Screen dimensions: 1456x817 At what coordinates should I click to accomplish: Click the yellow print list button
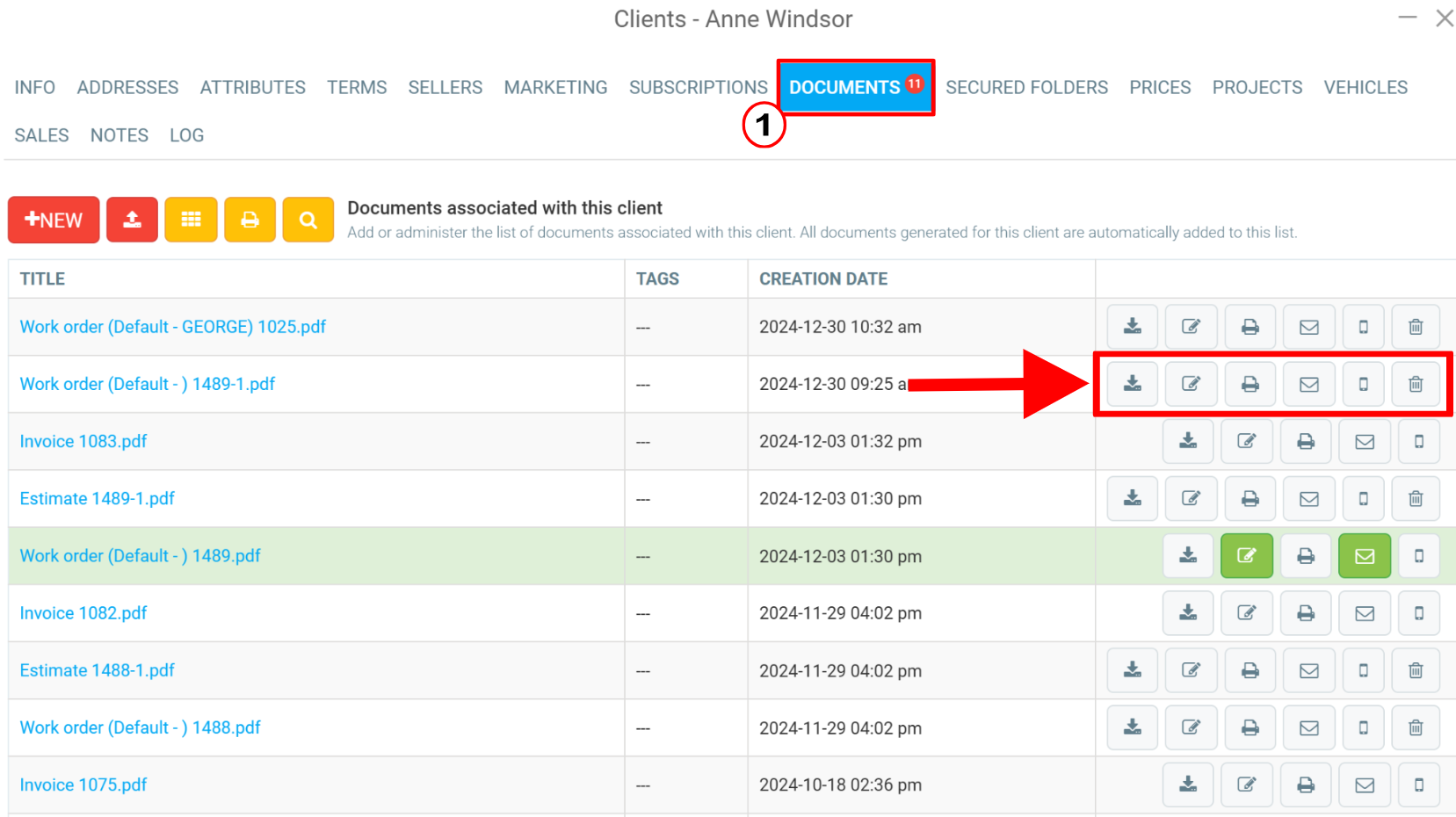(250, 220)
